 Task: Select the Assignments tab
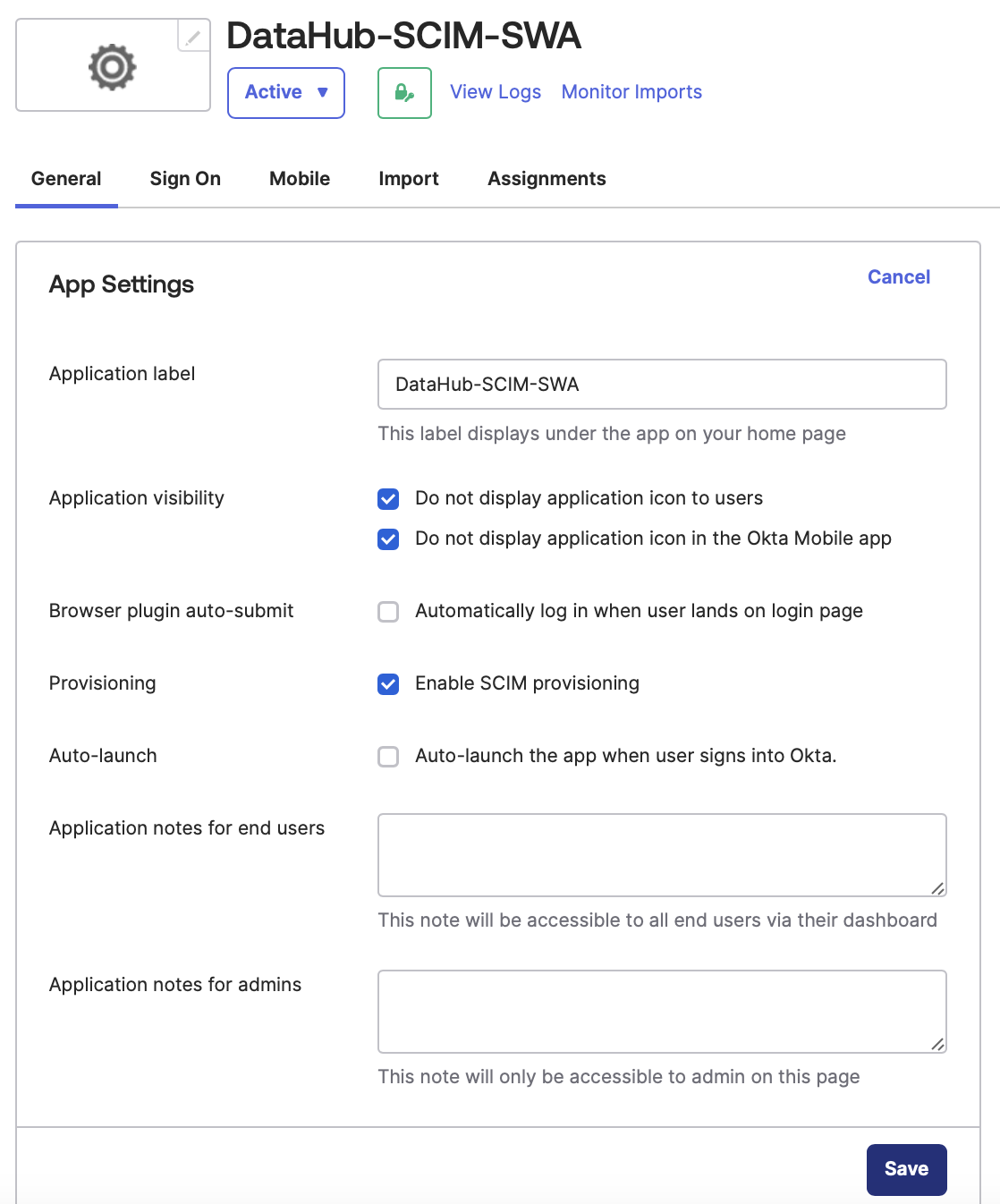tap(547, 179)
